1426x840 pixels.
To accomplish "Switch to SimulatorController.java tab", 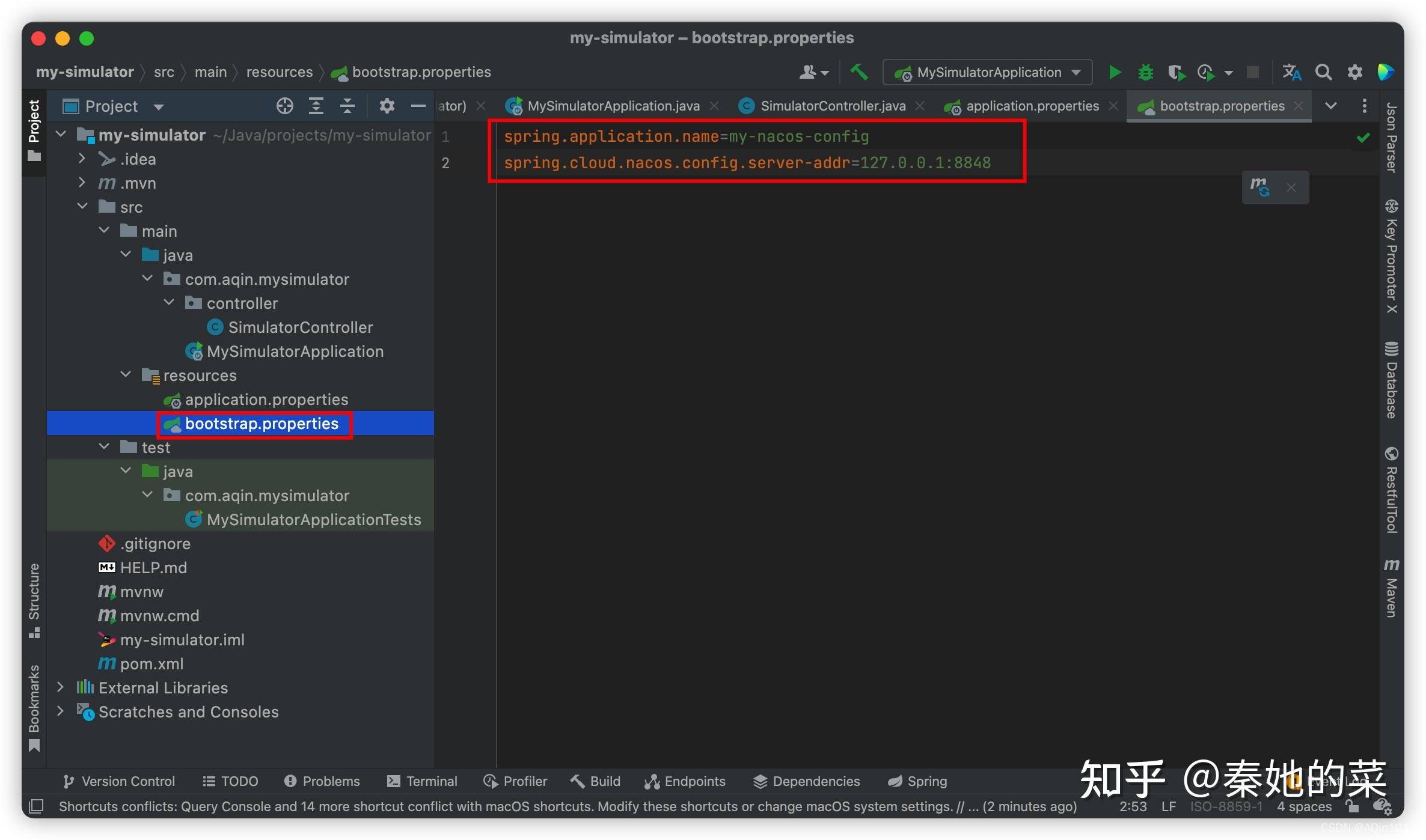I will (832, 106).
